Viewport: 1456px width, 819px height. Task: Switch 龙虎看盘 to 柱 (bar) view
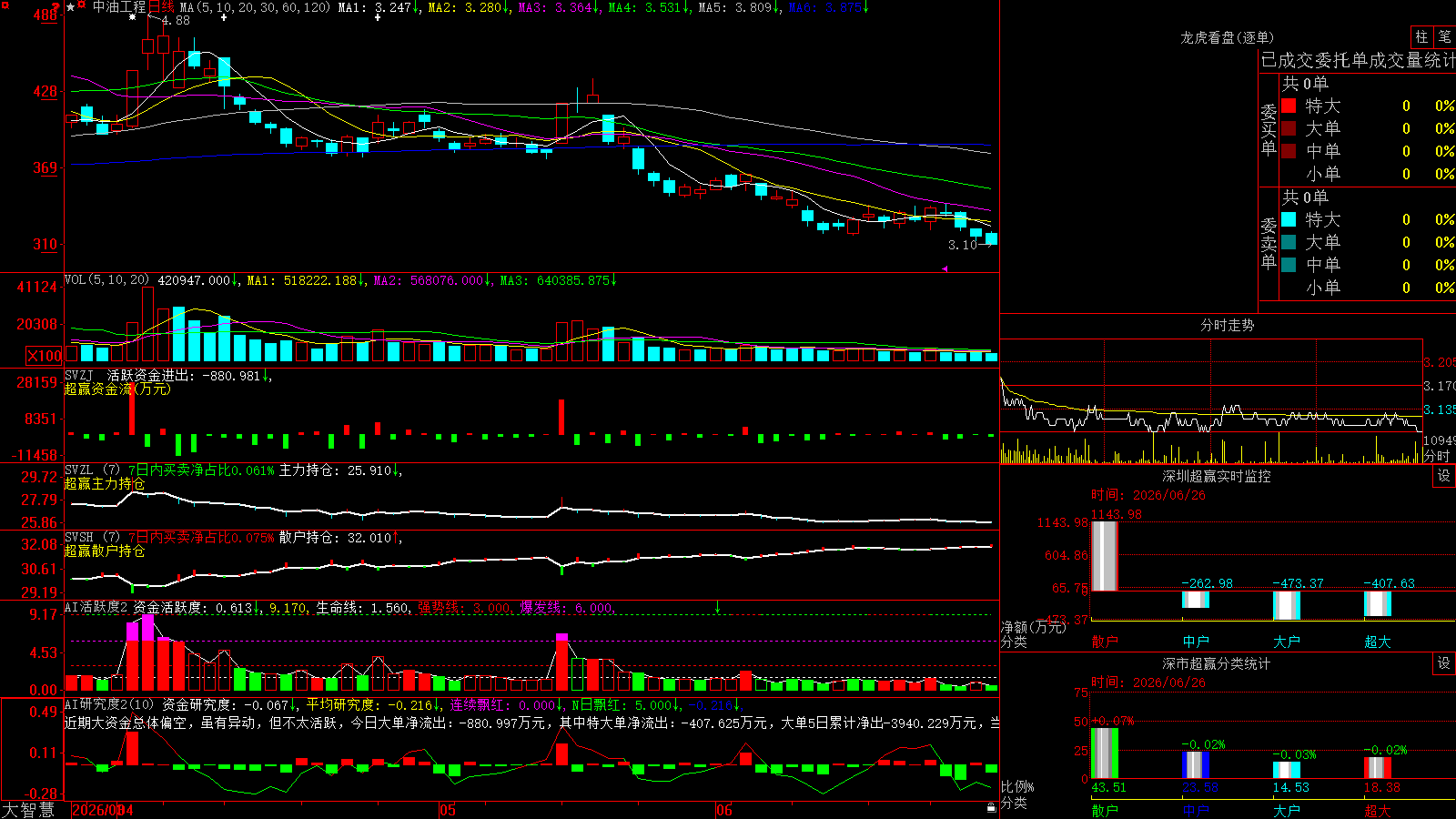pos(1421,36)
